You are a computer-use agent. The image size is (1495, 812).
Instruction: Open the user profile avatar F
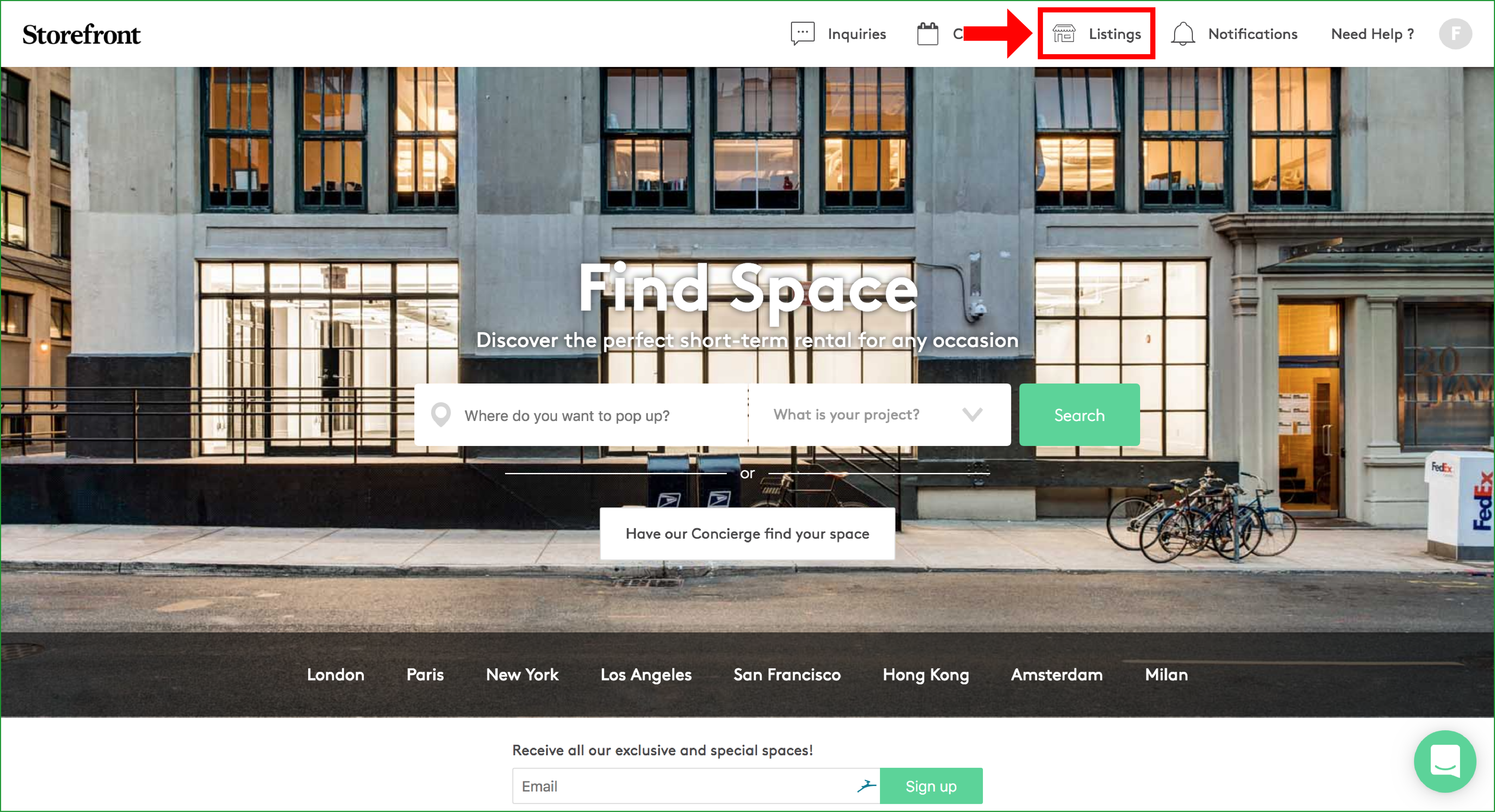(1455, 34)
